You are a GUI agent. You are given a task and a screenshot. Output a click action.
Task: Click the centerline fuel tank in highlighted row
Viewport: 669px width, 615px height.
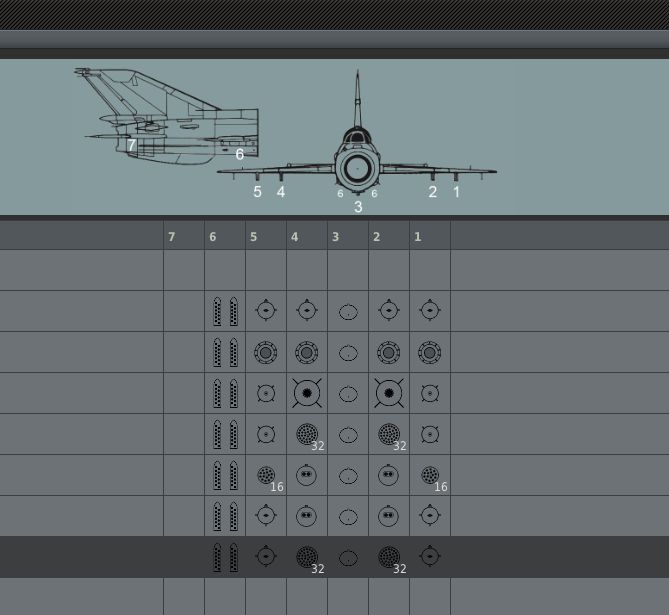coord(348,558)
